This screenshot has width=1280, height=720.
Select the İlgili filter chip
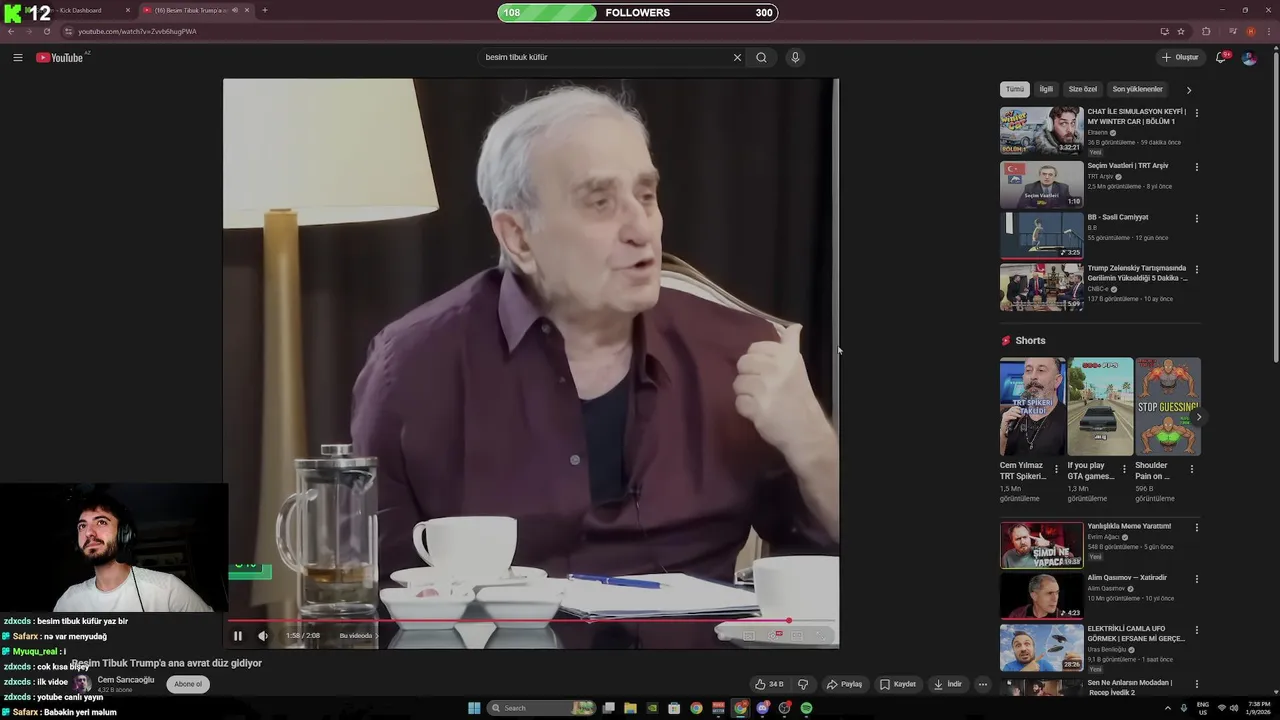coord(1046,89)
